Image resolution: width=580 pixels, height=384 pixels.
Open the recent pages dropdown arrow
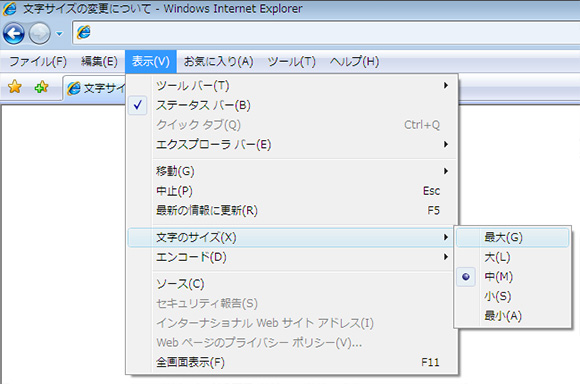pyautogui.click(x=59, y=34)
